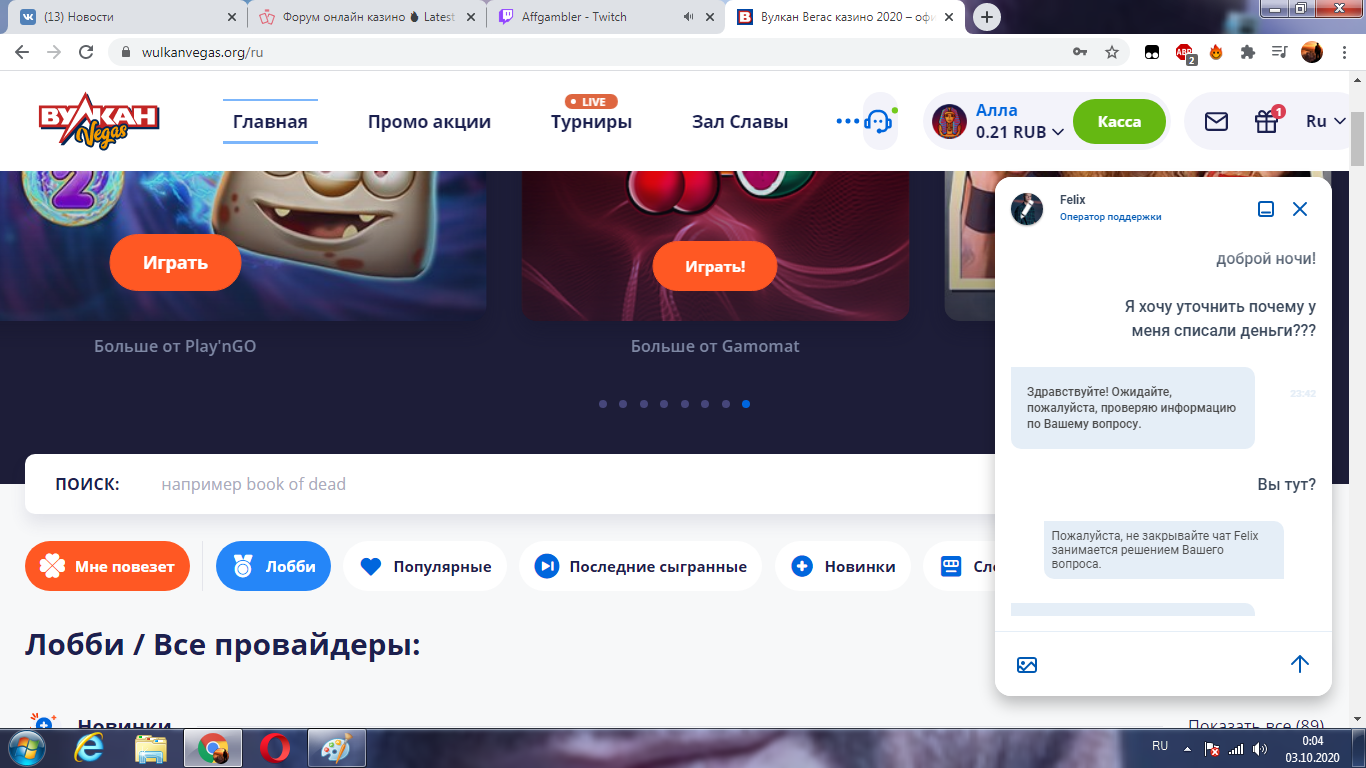Open a new browser tab
The image size is (1366, 768).
tap(987, 17)
